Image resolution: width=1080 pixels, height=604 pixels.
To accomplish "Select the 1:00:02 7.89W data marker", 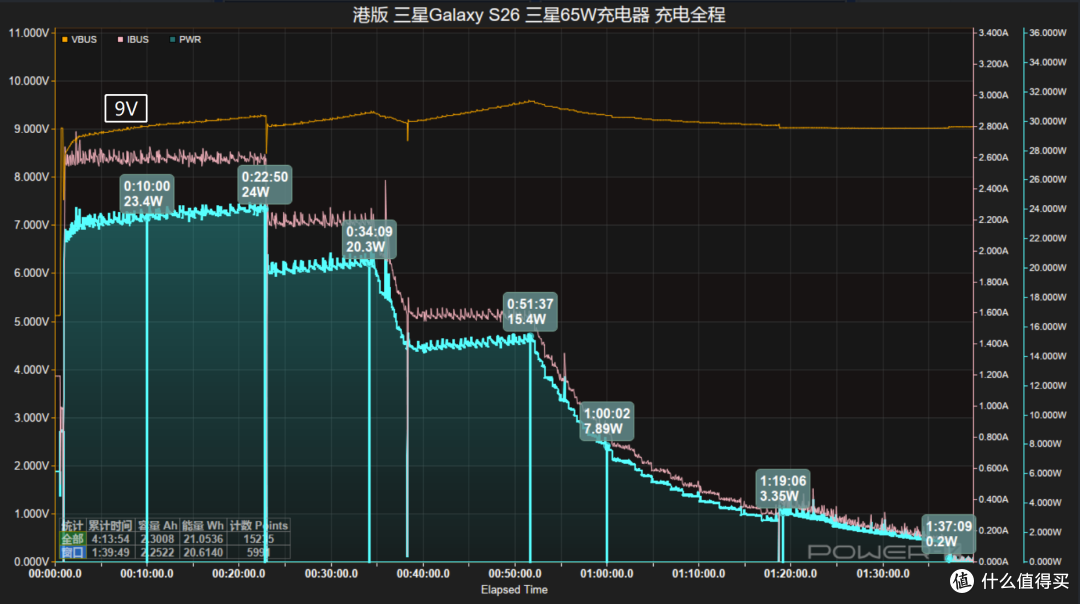I will click(606, 421).
